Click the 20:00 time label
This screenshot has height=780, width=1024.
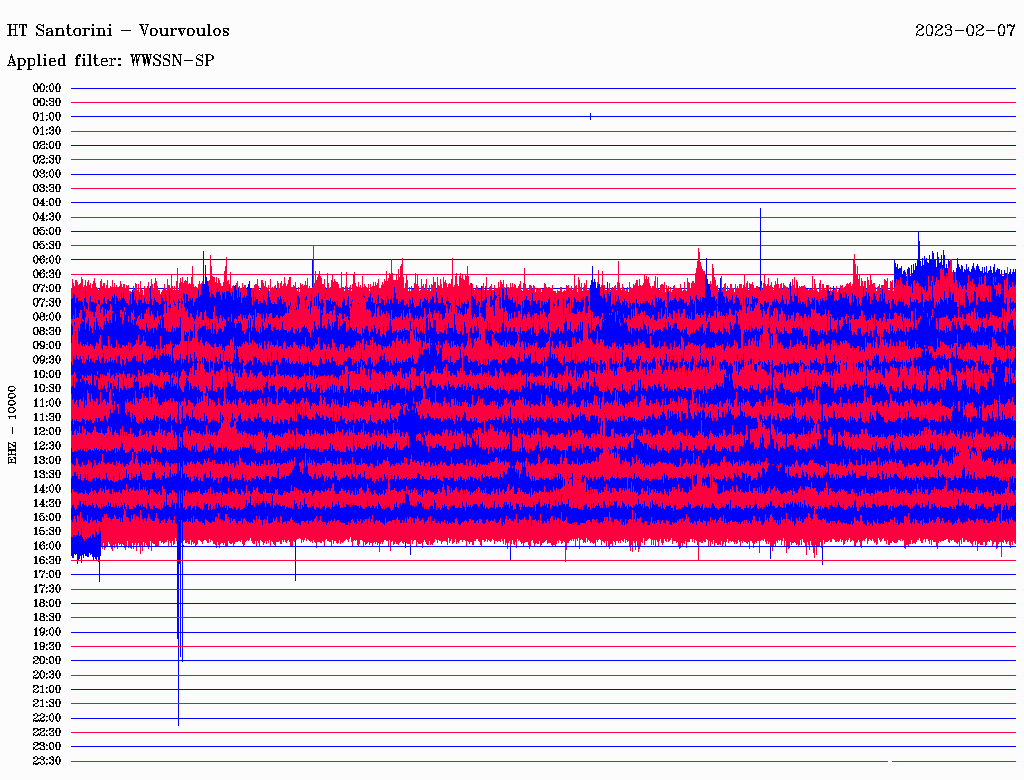click(47, 660)
